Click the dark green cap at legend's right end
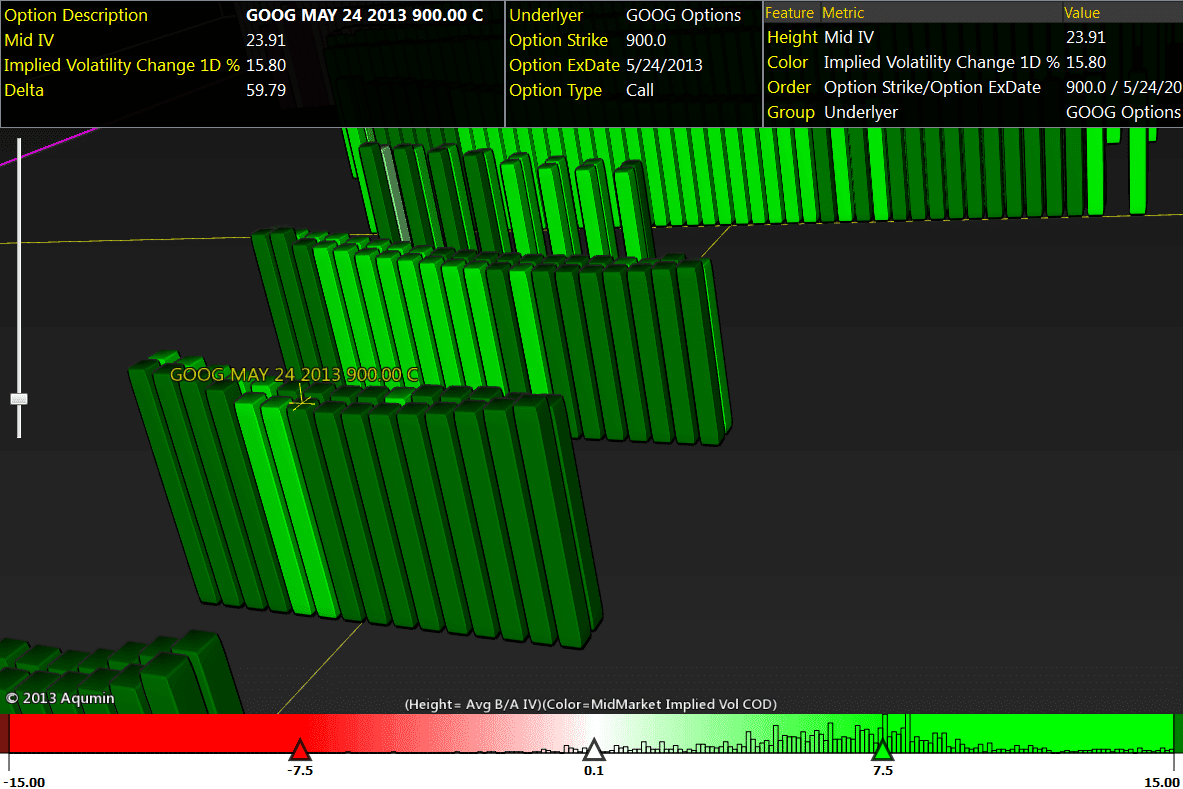Screen dimensions: 1183x789 (1177, 733)
